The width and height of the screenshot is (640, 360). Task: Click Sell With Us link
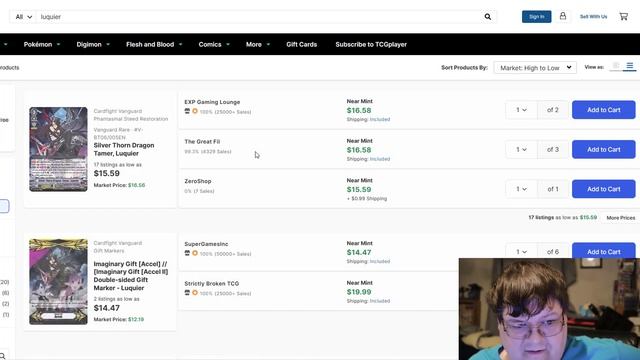[x=593, y=17]
